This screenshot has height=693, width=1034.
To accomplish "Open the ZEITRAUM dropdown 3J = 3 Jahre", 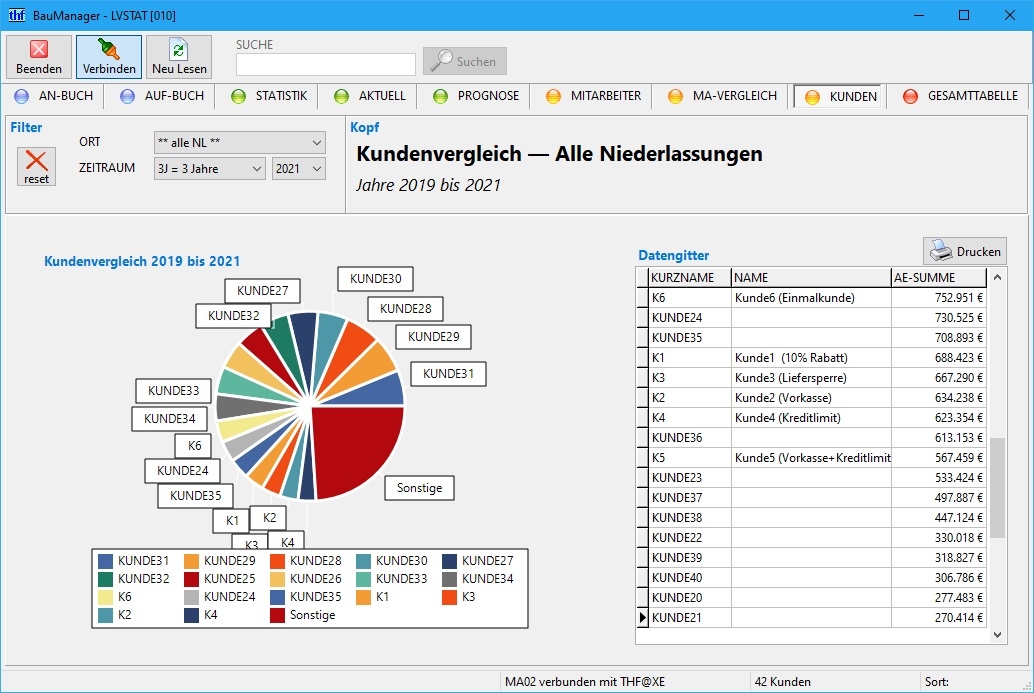I will click(x=210, y=169).
